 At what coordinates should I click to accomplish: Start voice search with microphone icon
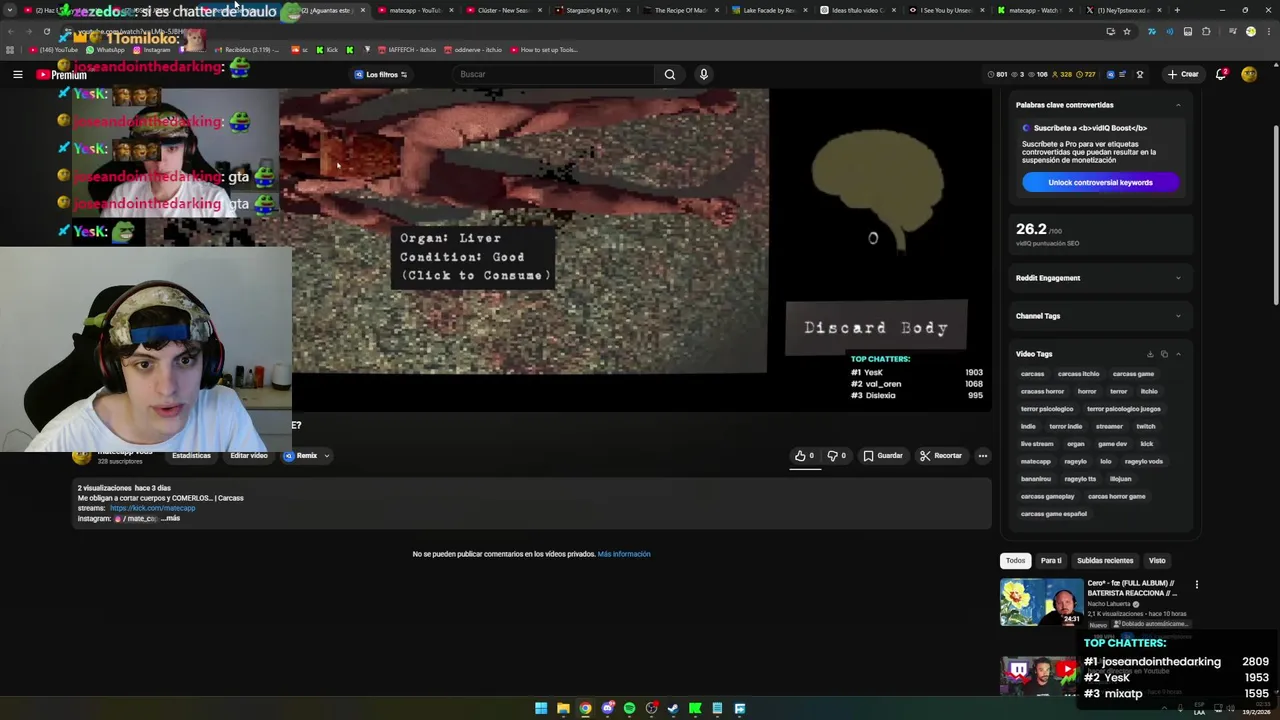[x=704, y=74]
